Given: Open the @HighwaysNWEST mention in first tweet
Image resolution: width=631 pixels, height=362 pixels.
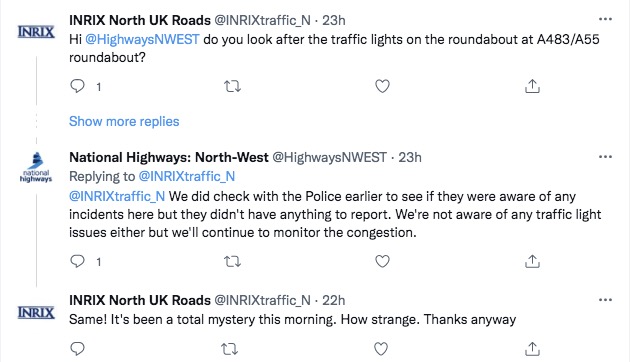Looking at the screenshot, I should coord(142,39).
